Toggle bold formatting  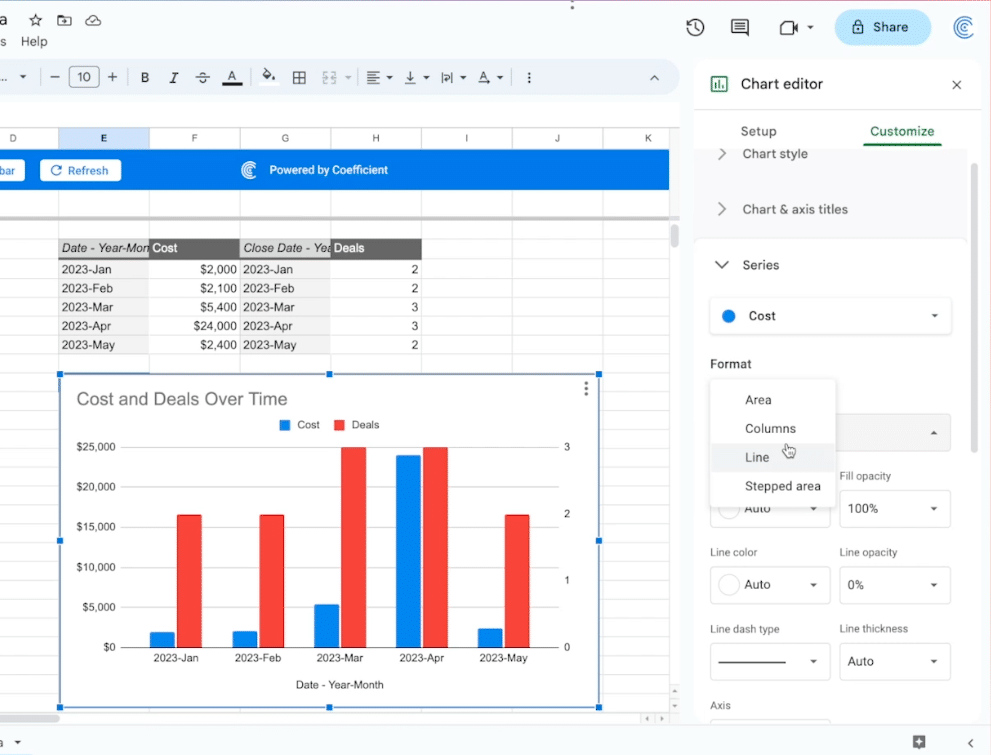pyautogui.click(x=145, y=77)
